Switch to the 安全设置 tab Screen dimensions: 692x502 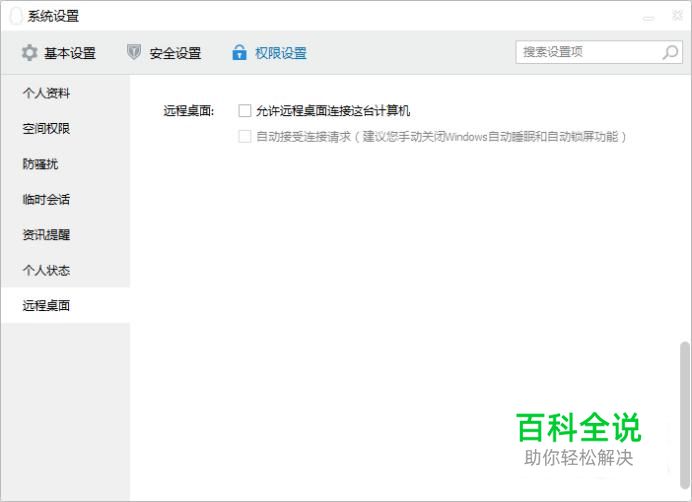[164, 53]
